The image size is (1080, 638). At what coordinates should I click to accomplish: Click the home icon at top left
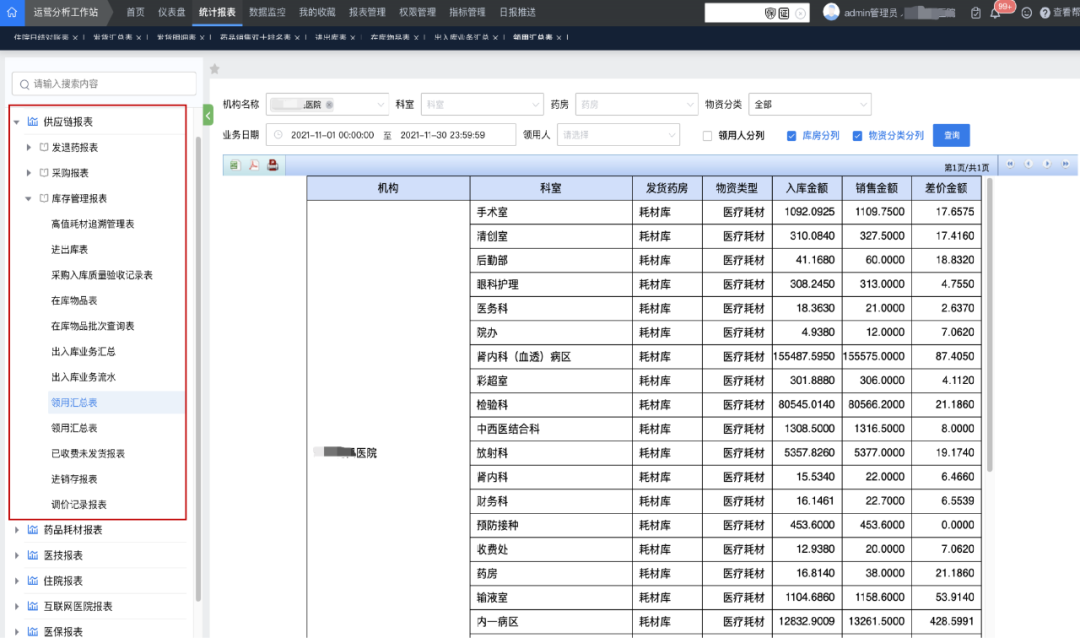tap(13, 12)
